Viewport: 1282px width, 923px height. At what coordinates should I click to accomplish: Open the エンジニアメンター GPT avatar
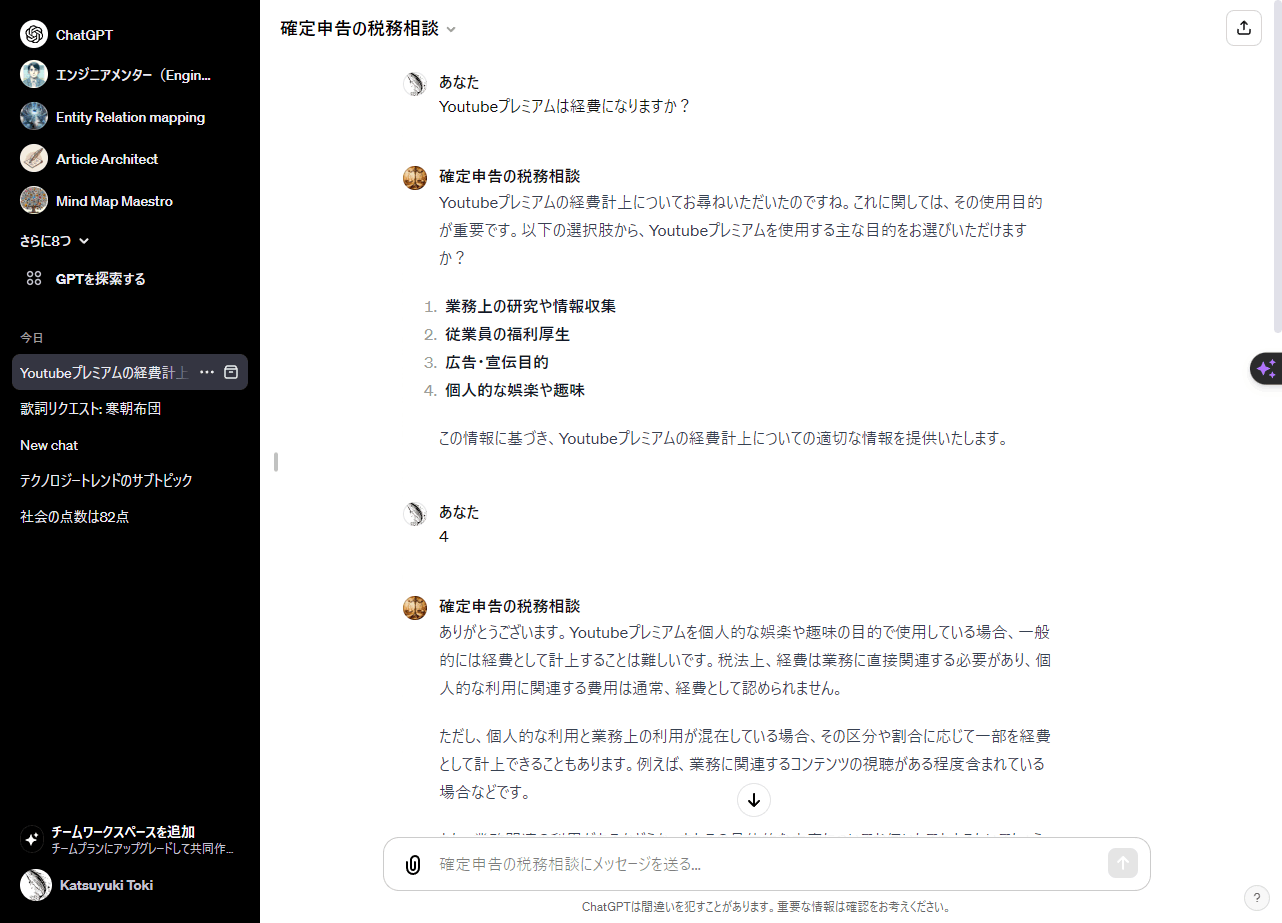click(x=34, y=75)
